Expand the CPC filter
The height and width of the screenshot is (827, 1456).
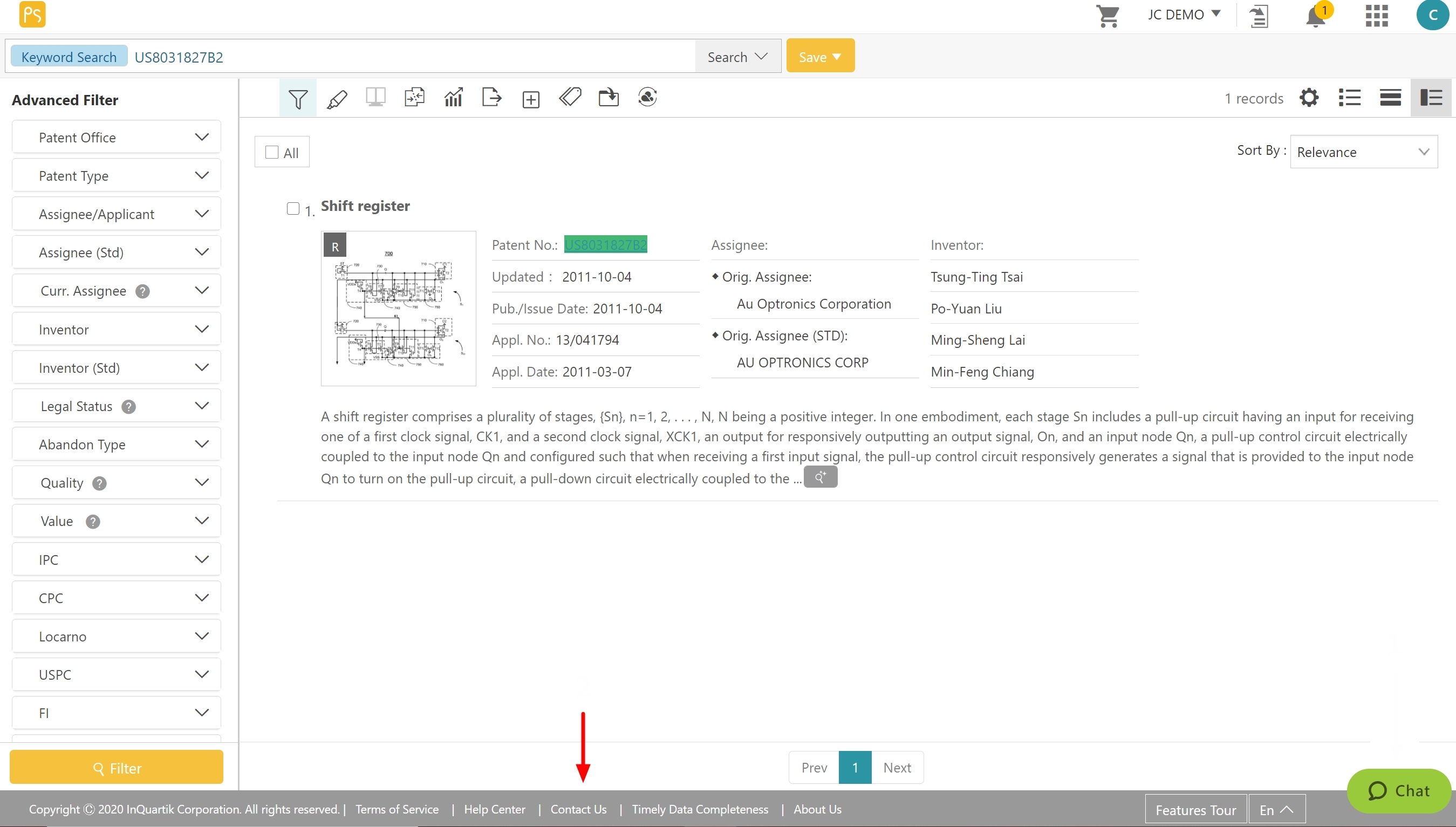[117, 598]
